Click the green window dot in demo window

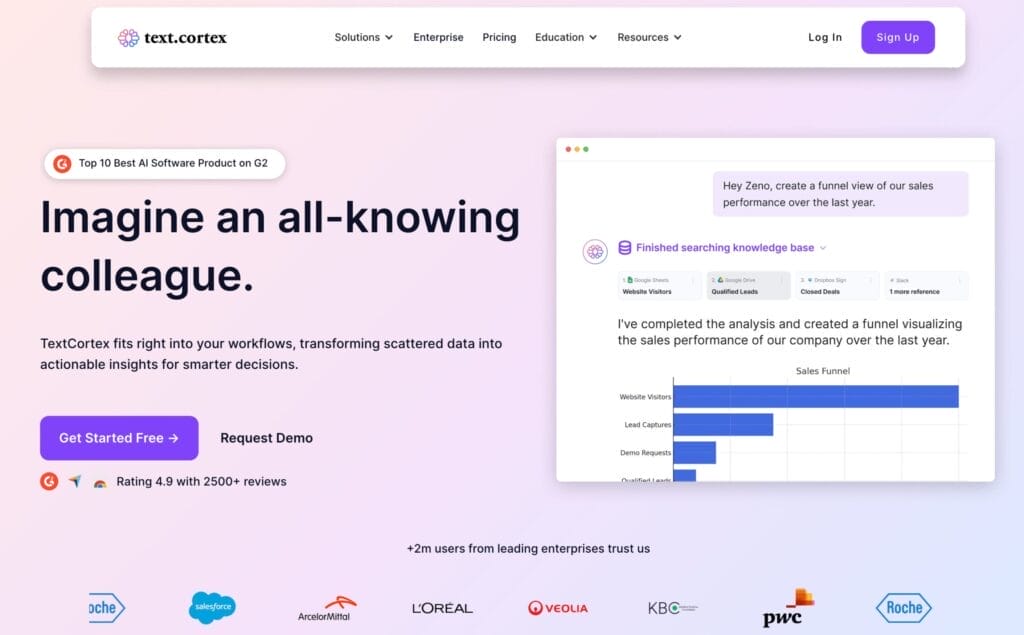(x=586, y=150)
